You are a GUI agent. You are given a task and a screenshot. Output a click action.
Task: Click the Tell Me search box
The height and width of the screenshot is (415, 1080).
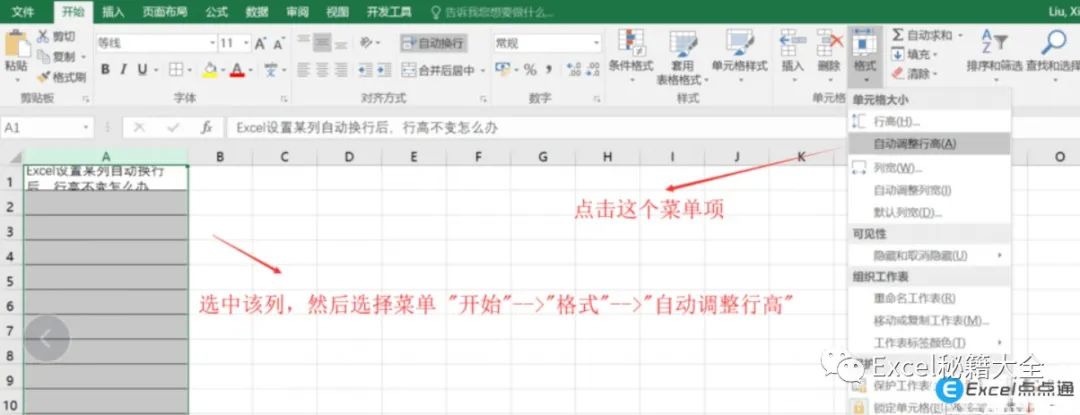pos(492,12)
